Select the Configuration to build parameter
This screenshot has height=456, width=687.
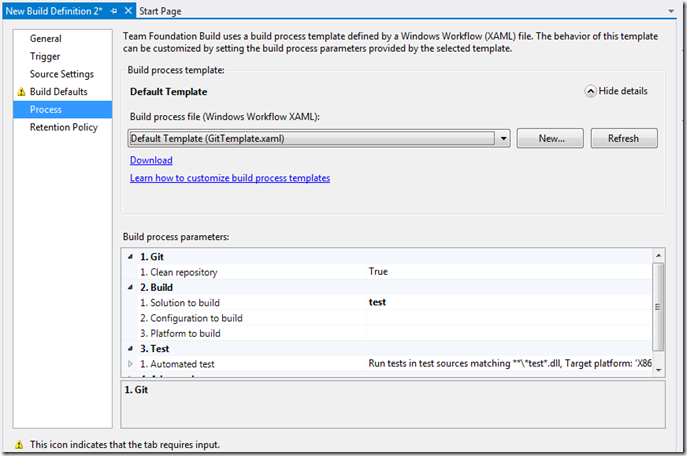(x=191, y=318)
